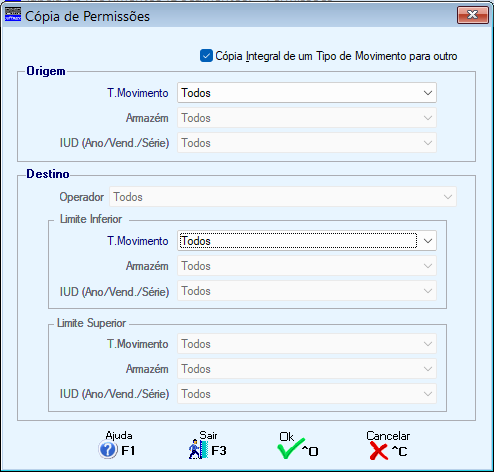
Task: Click the Ajuda question mark icon
Action: (x=108, y=450)
